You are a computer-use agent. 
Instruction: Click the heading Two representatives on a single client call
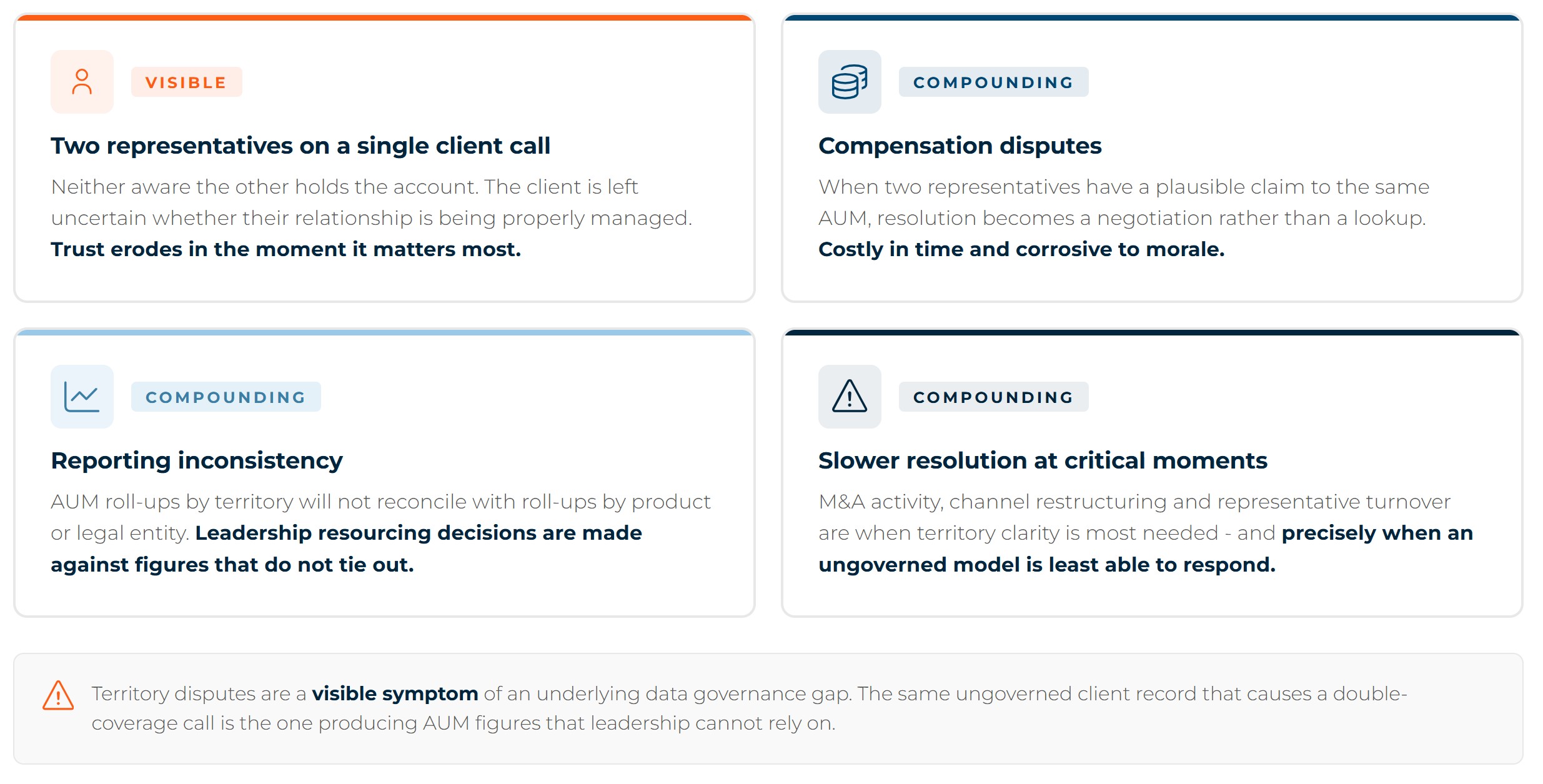pyautogui.click(x=300, y=146)
